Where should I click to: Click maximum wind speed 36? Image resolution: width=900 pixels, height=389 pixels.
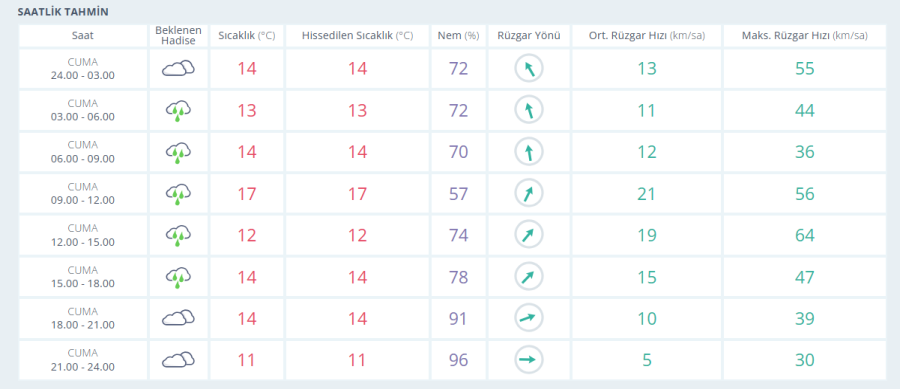point(805,153)
